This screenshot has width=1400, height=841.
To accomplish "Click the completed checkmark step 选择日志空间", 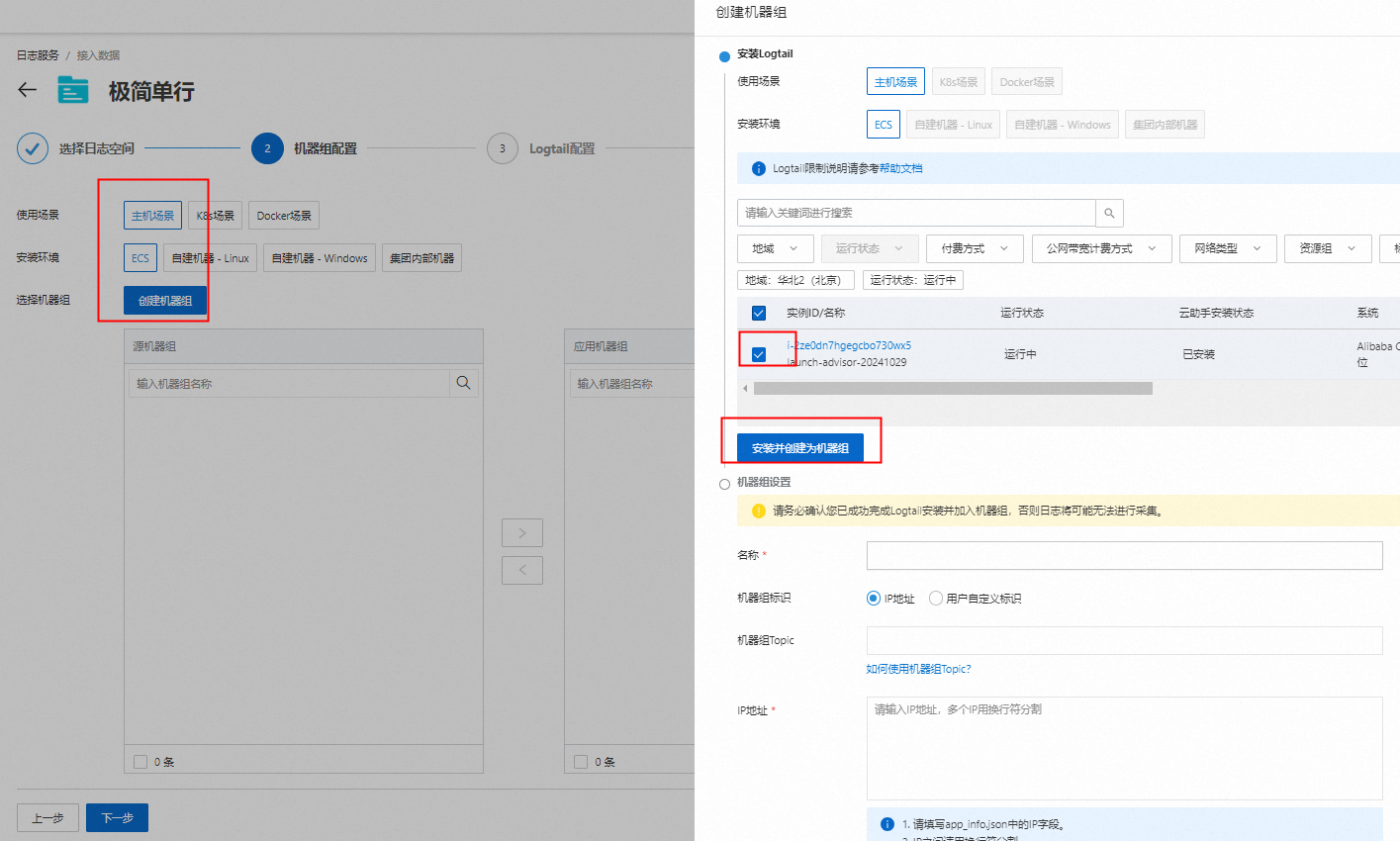I will [x=33, y=148].
